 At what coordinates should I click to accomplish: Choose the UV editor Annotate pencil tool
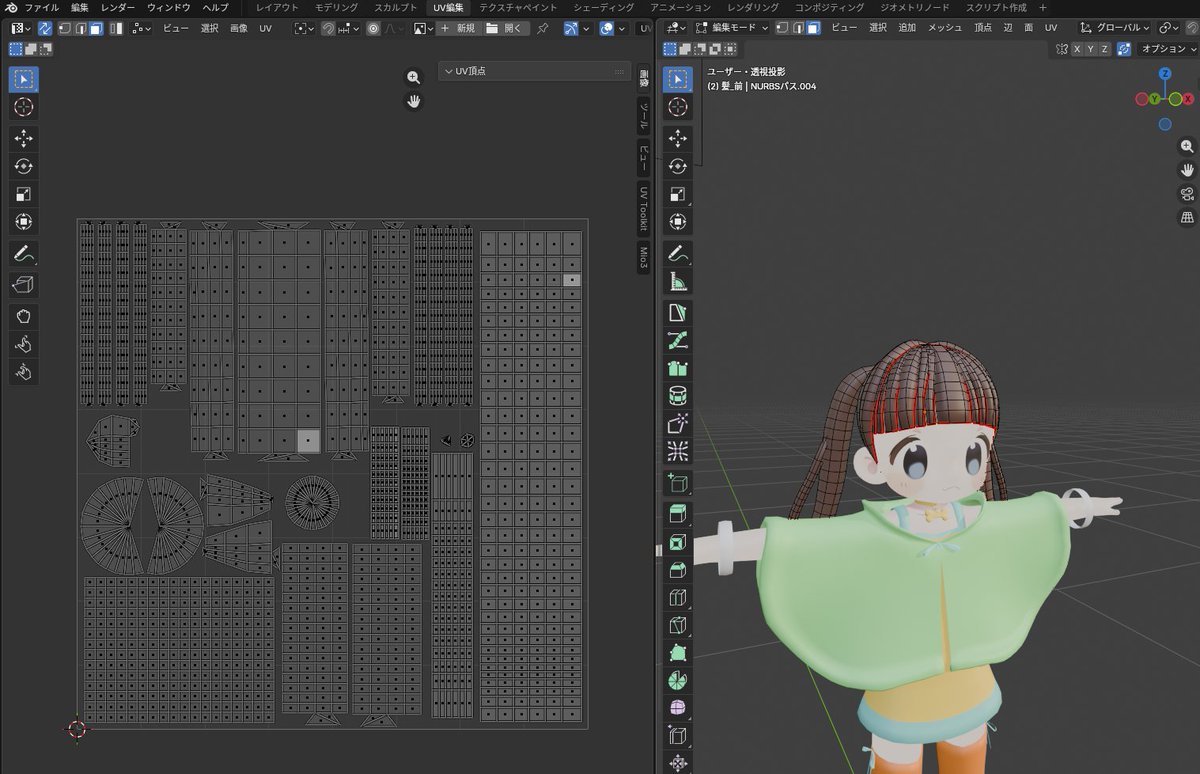24,254
